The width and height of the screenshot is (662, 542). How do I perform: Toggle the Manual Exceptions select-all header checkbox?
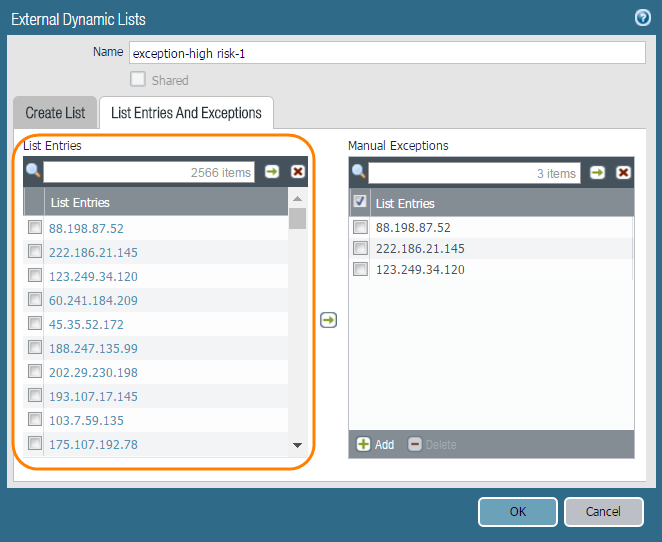pyautogui.click(x=360, y=202)
